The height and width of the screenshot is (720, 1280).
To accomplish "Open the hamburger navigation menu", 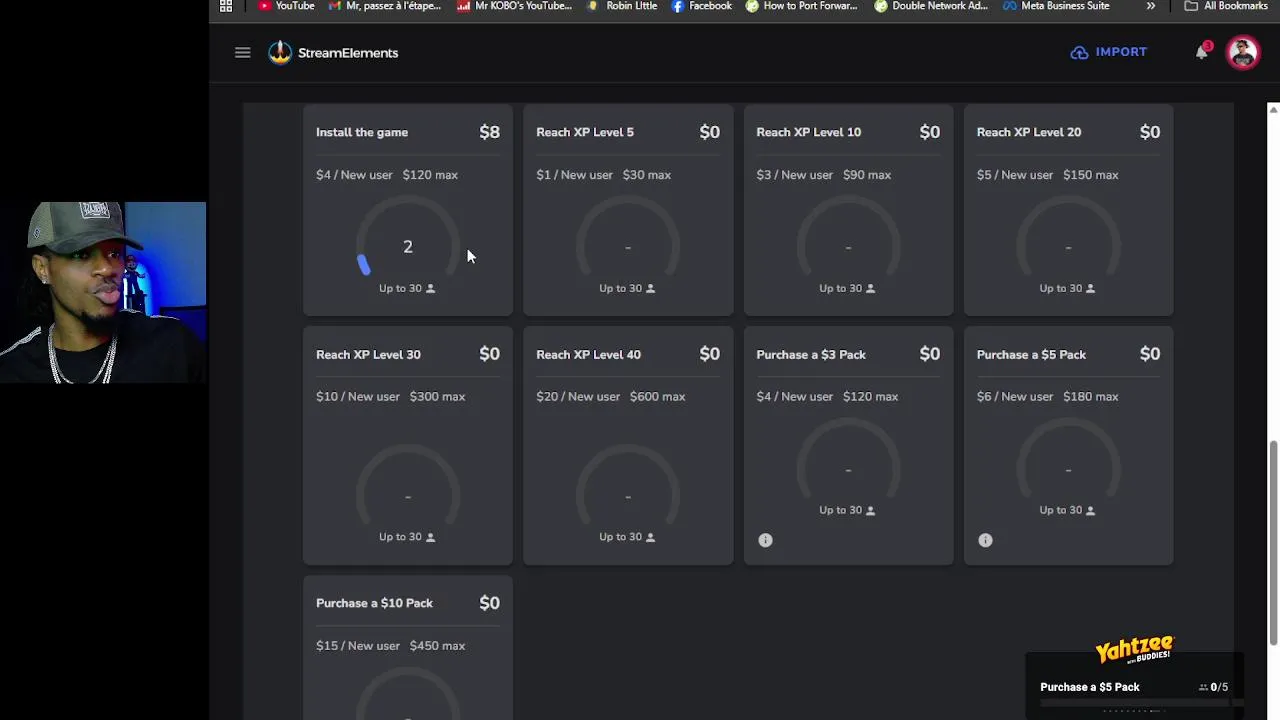I will (x=242, y=52).
